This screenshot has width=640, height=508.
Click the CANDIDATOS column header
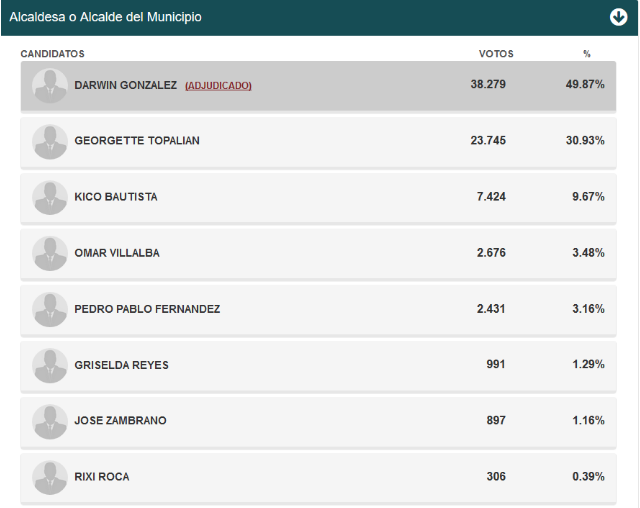(x=53, y=54)
